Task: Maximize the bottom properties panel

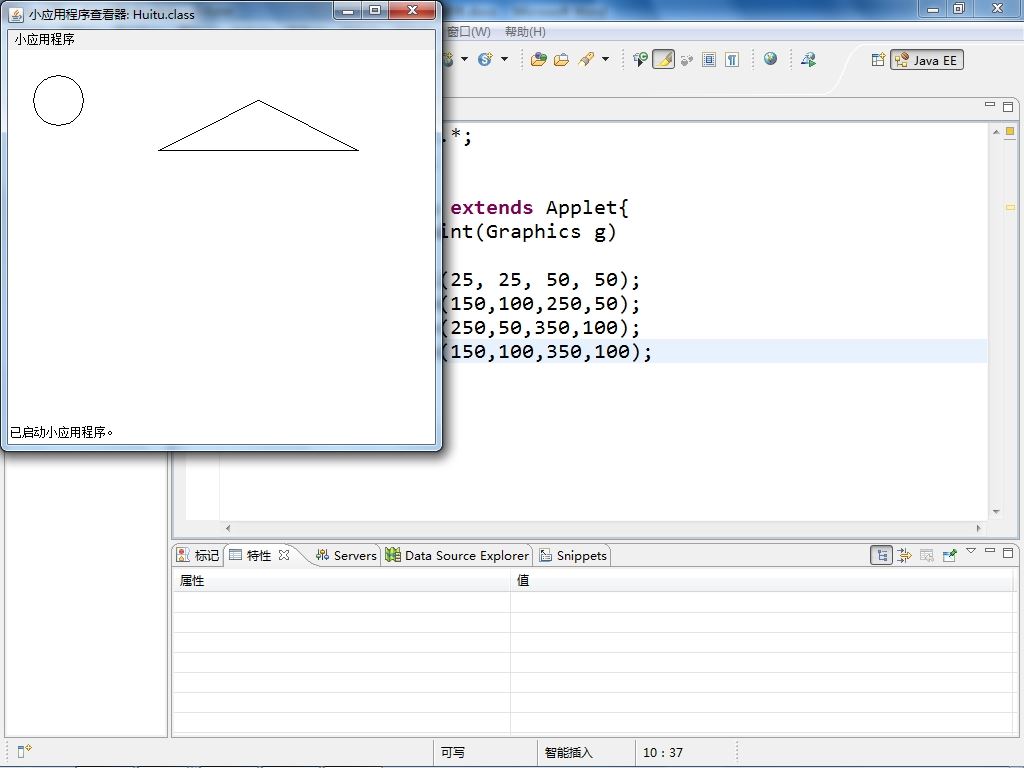Action: point(1008,553)
